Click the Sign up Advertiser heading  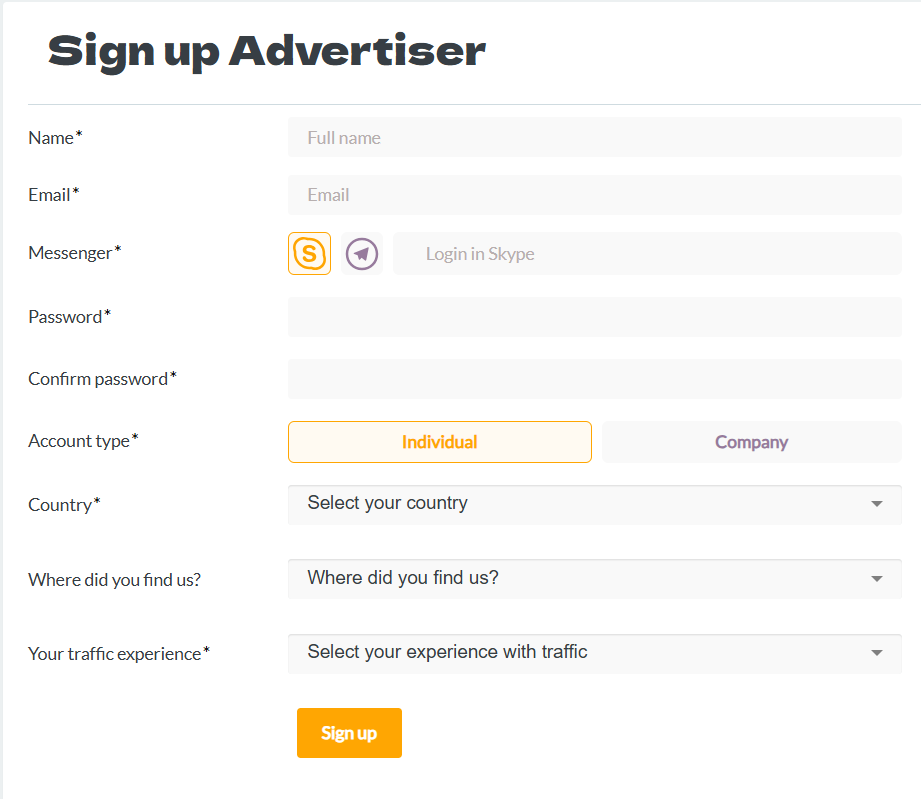point(267,52)
